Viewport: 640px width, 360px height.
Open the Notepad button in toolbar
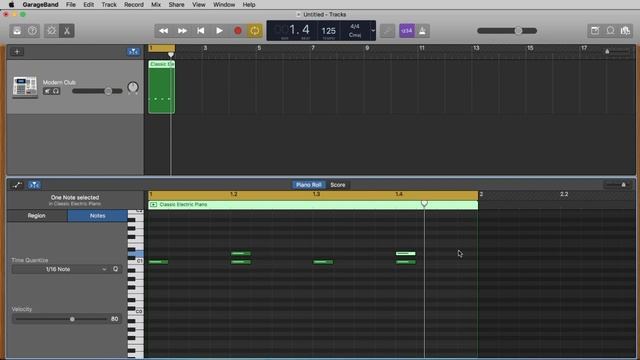coord(595,31)
